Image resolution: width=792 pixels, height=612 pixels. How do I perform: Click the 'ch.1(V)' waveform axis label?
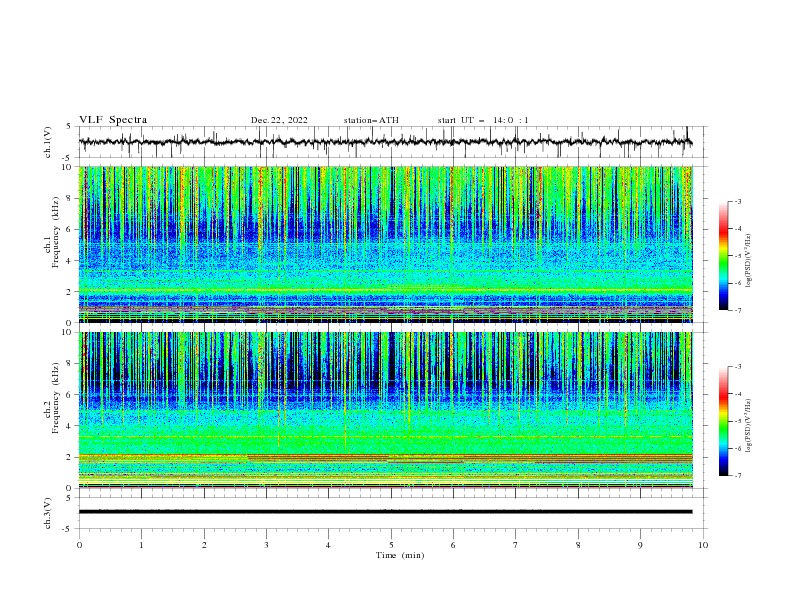point(48,142)
